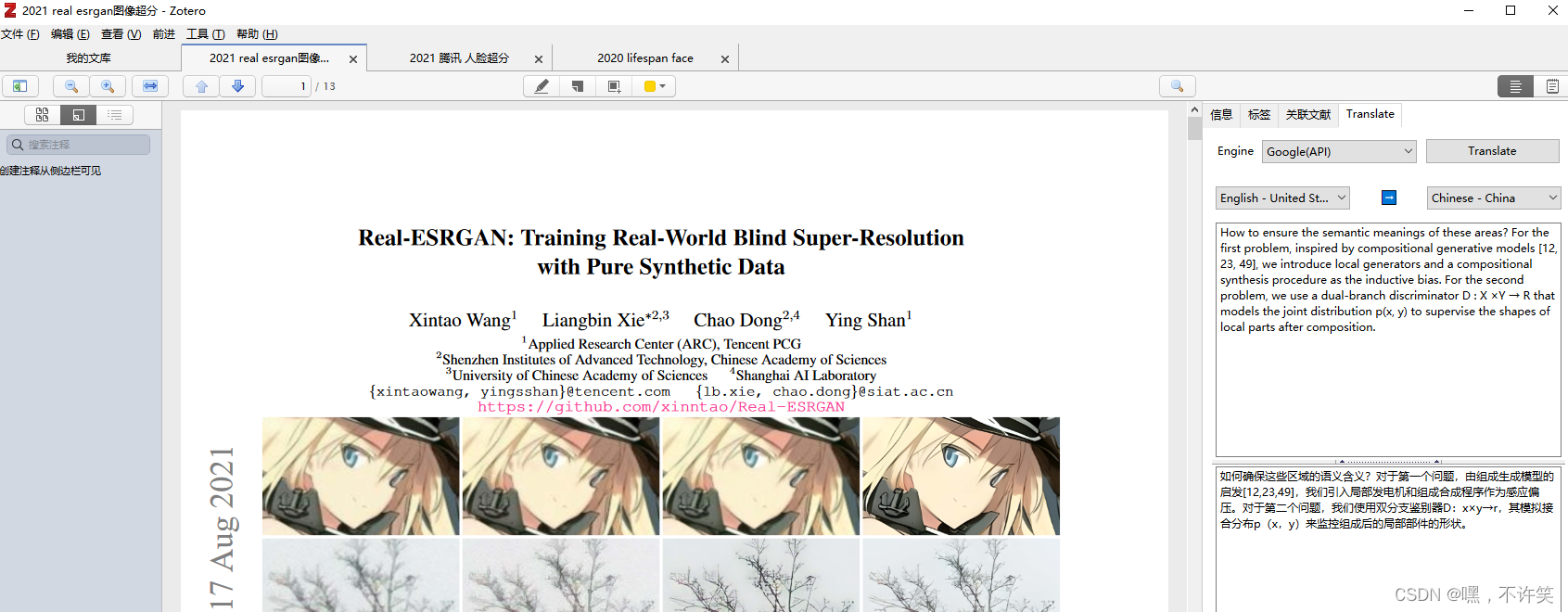Viewport: 1568px width, 612px height.
Task: Open the 编辑 (E) menu
Action: tap(70, 34)
